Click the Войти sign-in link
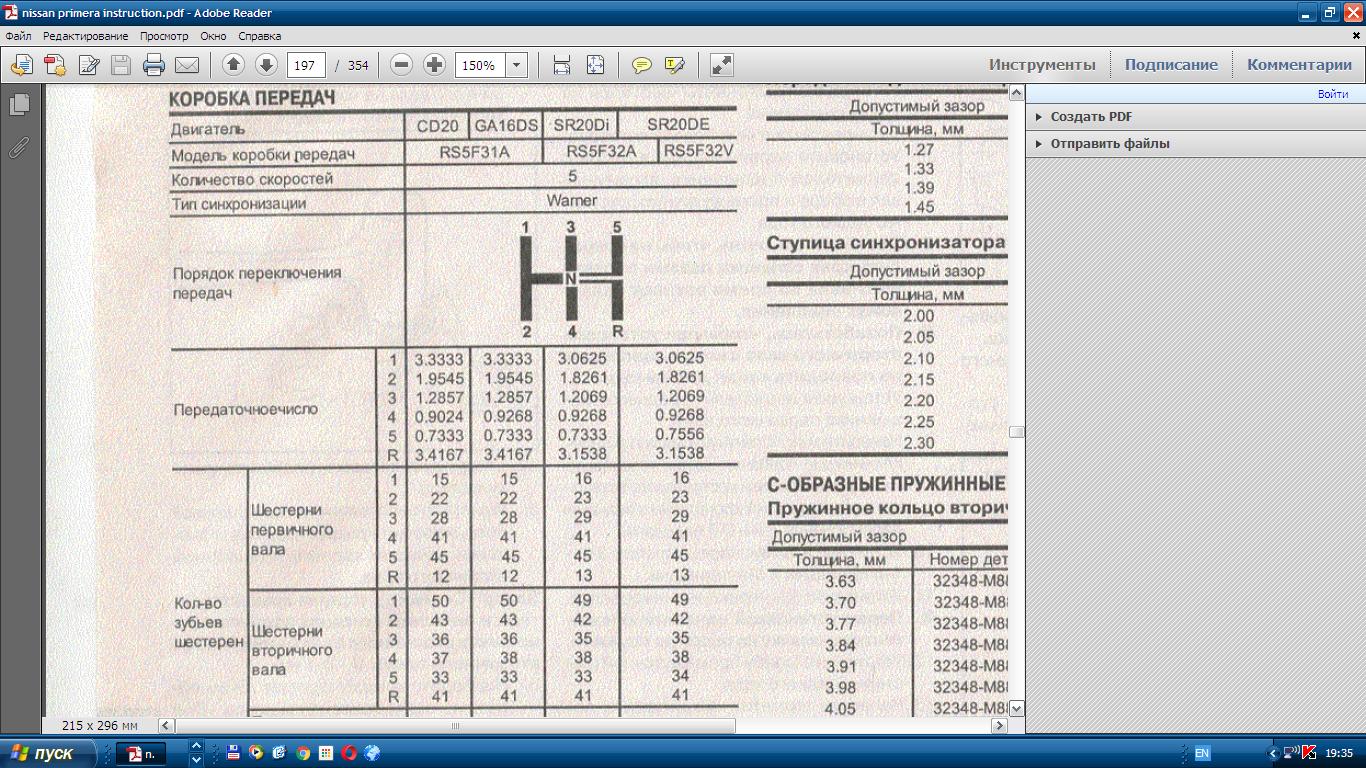1366x768 pixels. click(x=1332, y=95)
